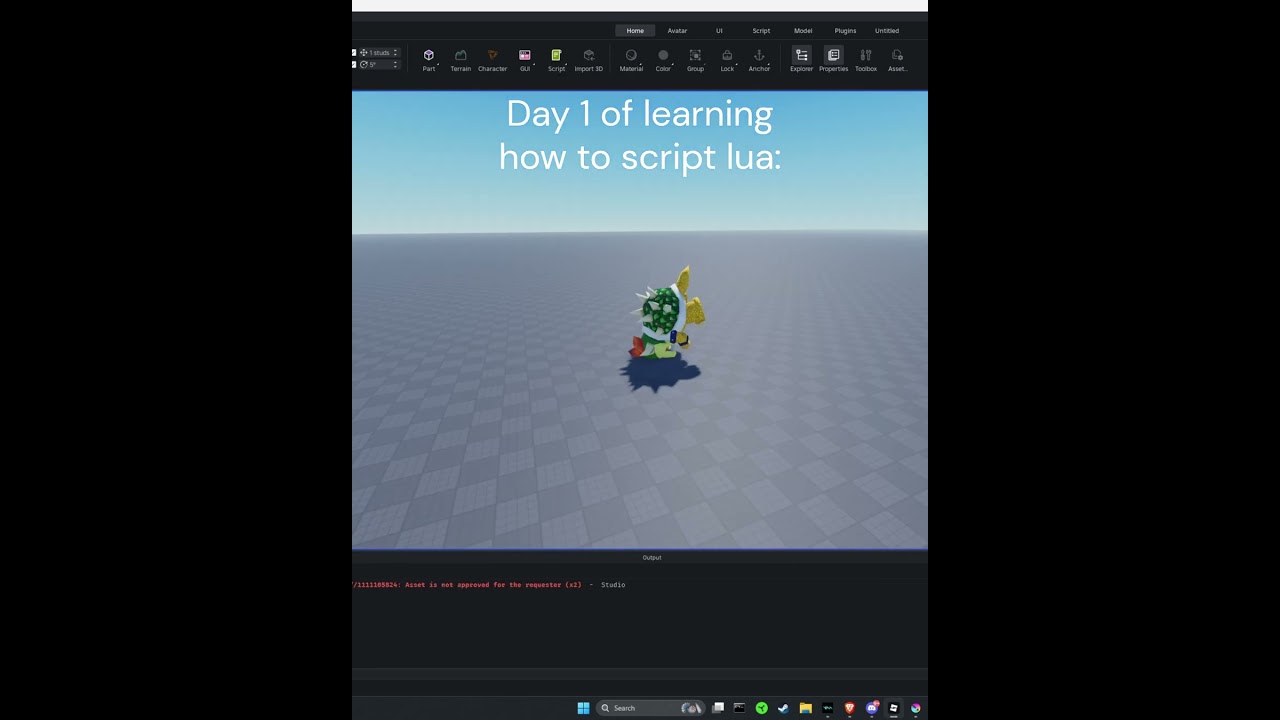This screenshot has height=720, width=1280.
Task: Click the taskbar Search box
Action: (651, 708)
